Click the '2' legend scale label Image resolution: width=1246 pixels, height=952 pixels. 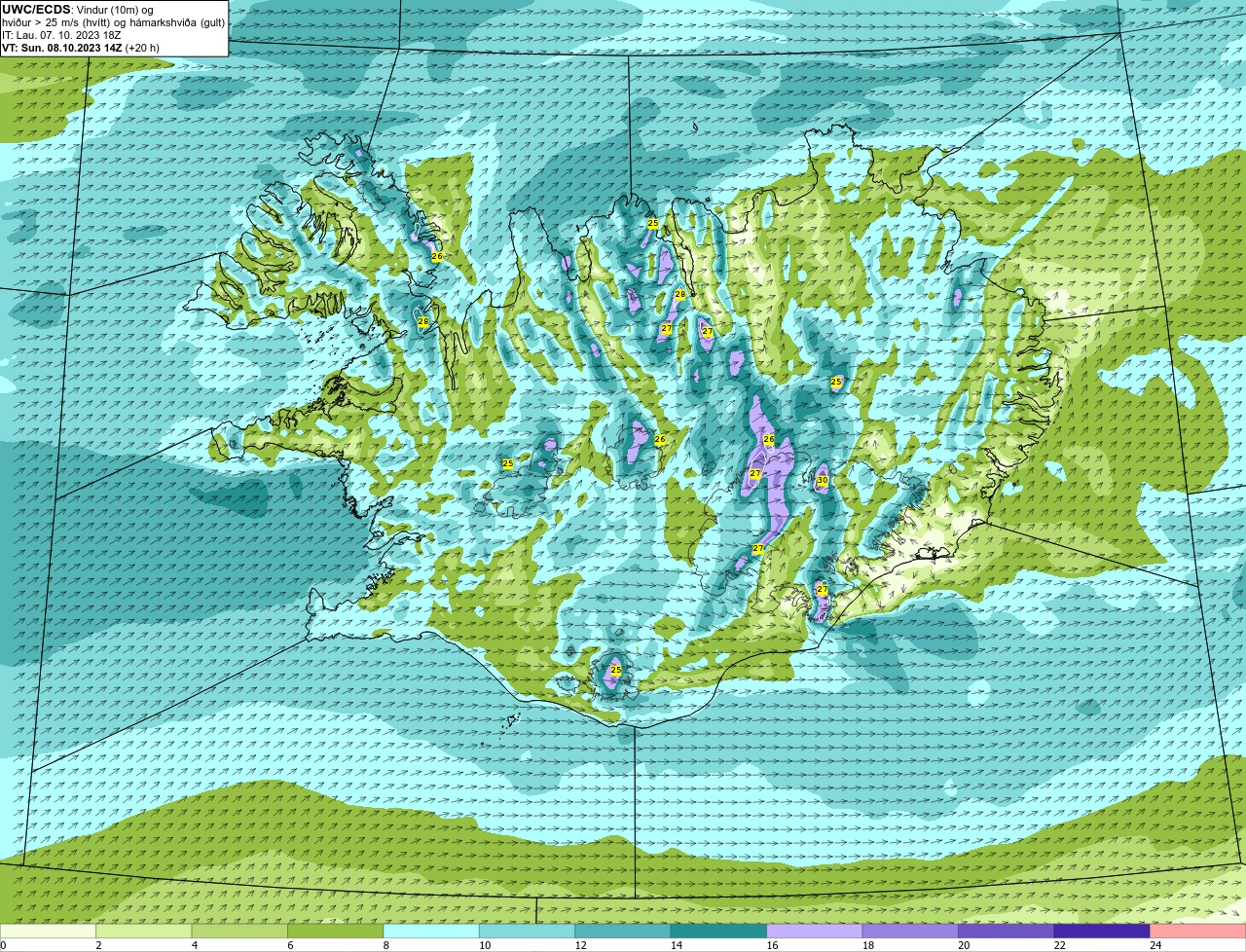pos(98,945)
